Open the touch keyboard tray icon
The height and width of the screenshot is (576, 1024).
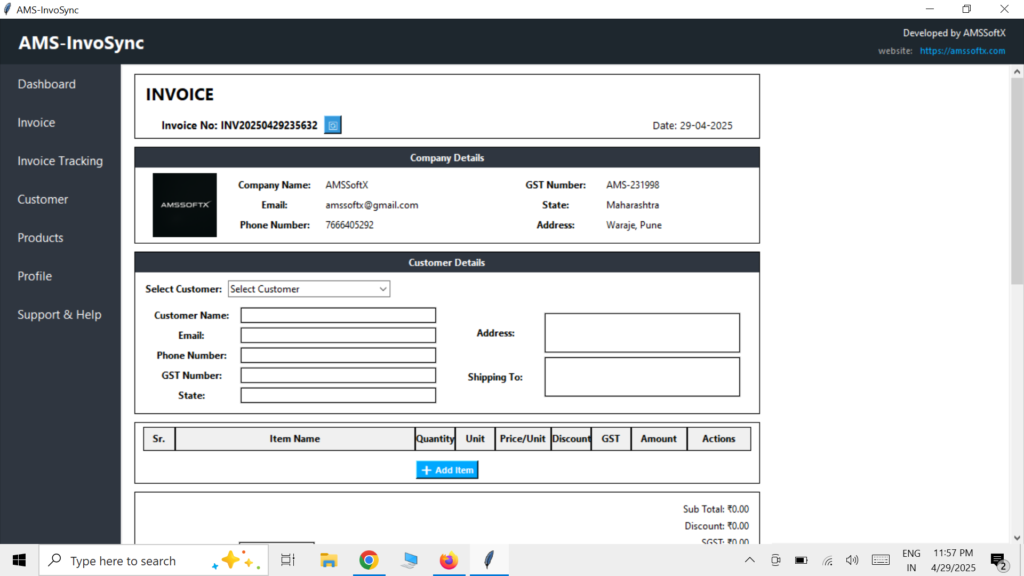coord(880,560)
